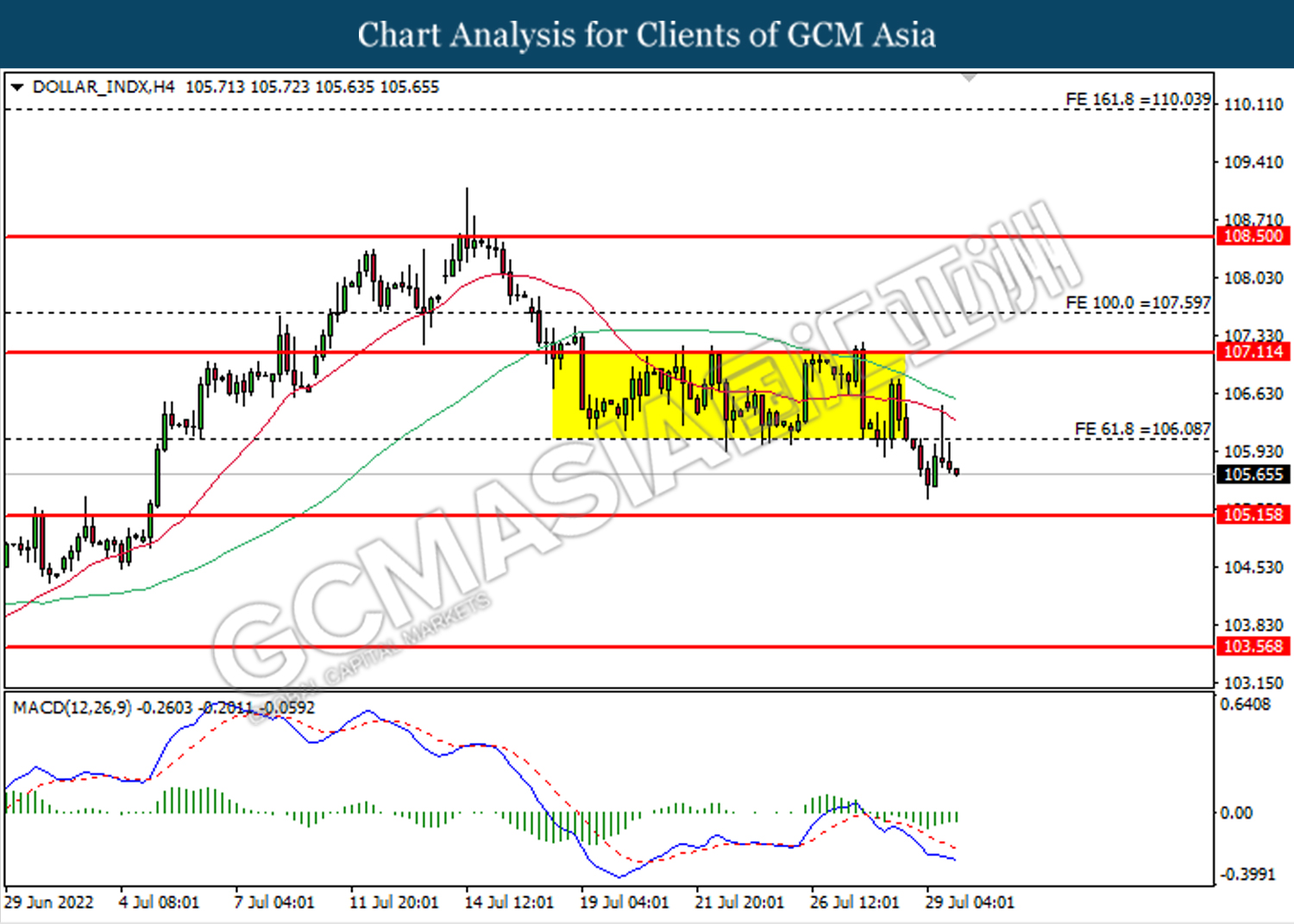Image resolution: width=1294 pixels, height=924 pixels.
Task: Click the 103.150 price scale value
Action: pos(1253,682)
